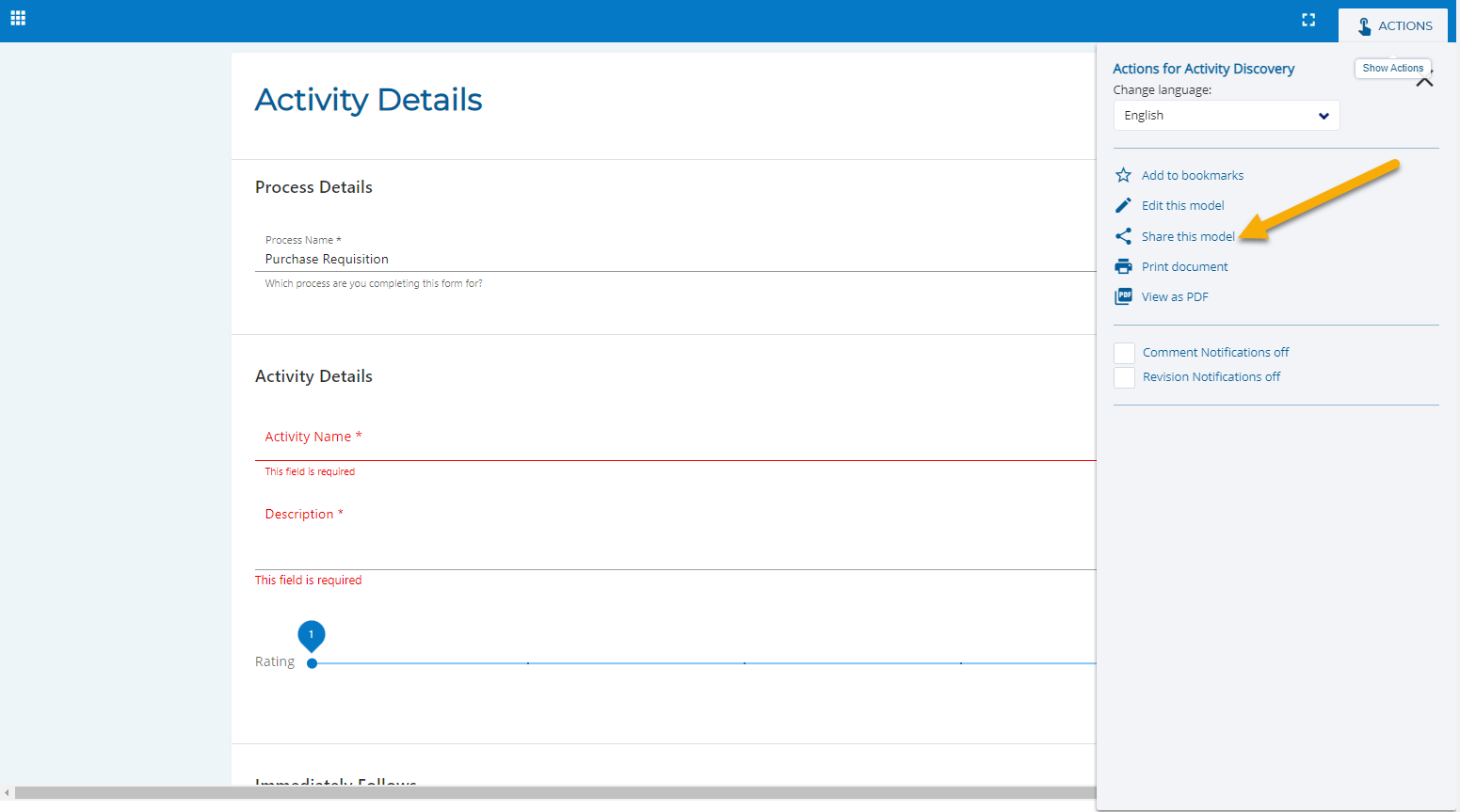Click the share model icon

coord(1123,236)
